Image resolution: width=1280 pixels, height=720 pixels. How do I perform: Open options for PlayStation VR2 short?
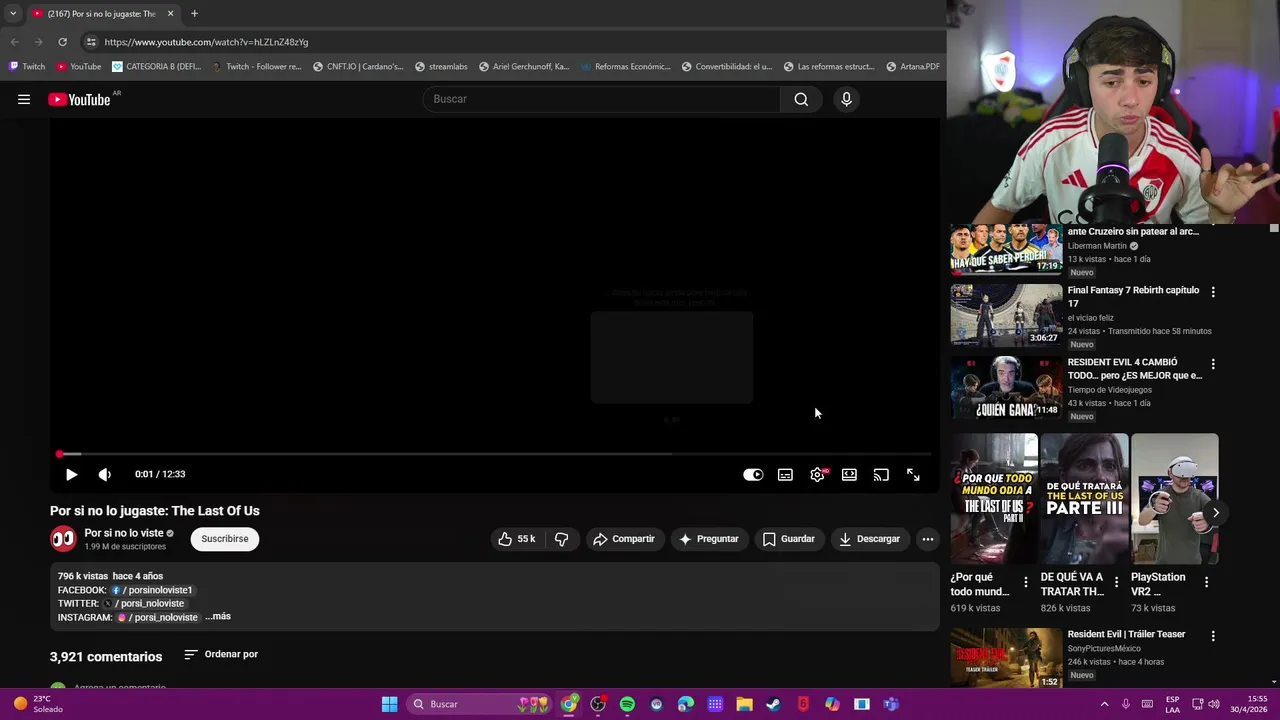tap(1206, 582)
